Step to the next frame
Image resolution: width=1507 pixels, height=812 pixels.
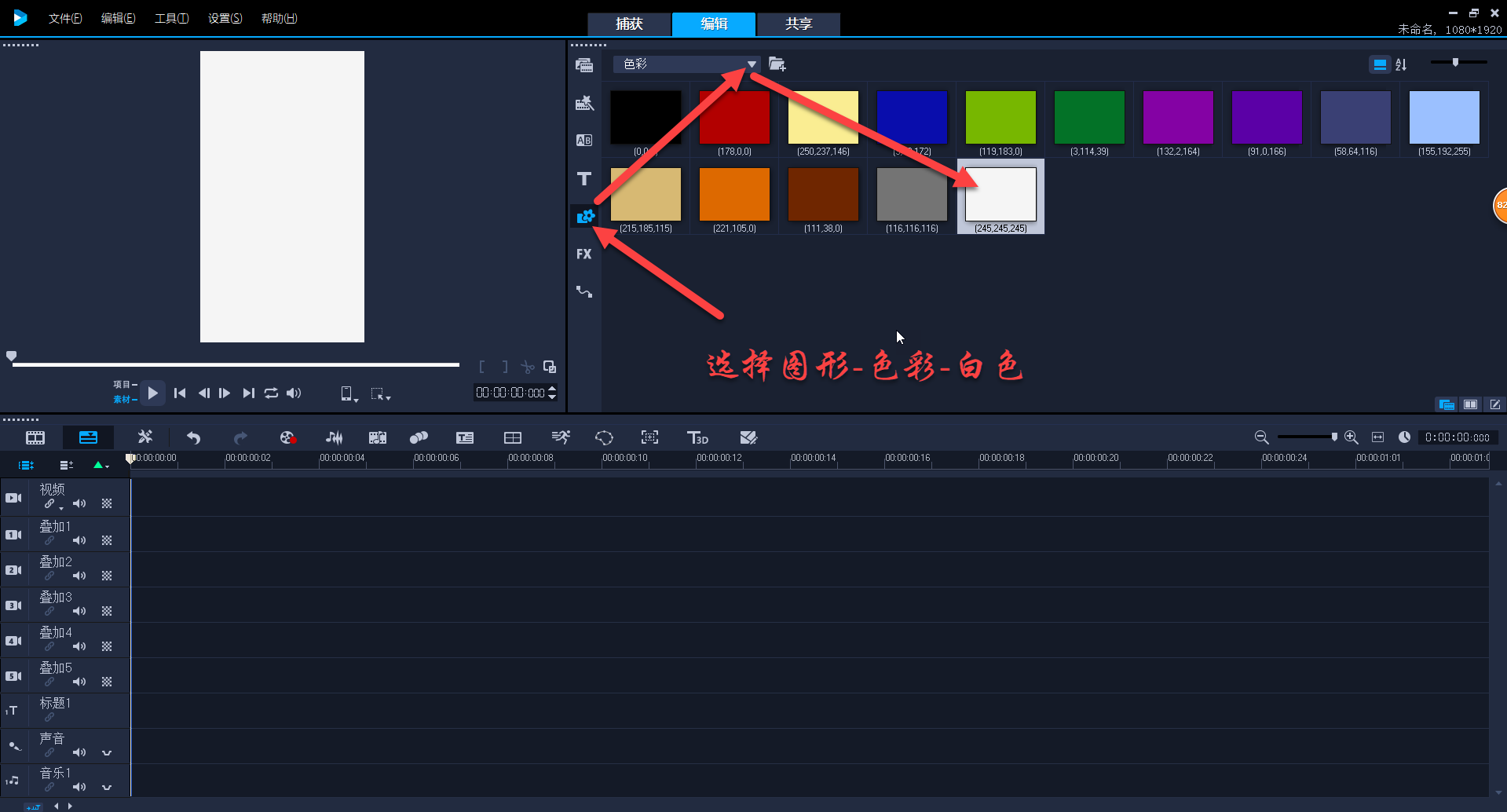[x=225, y=393]
